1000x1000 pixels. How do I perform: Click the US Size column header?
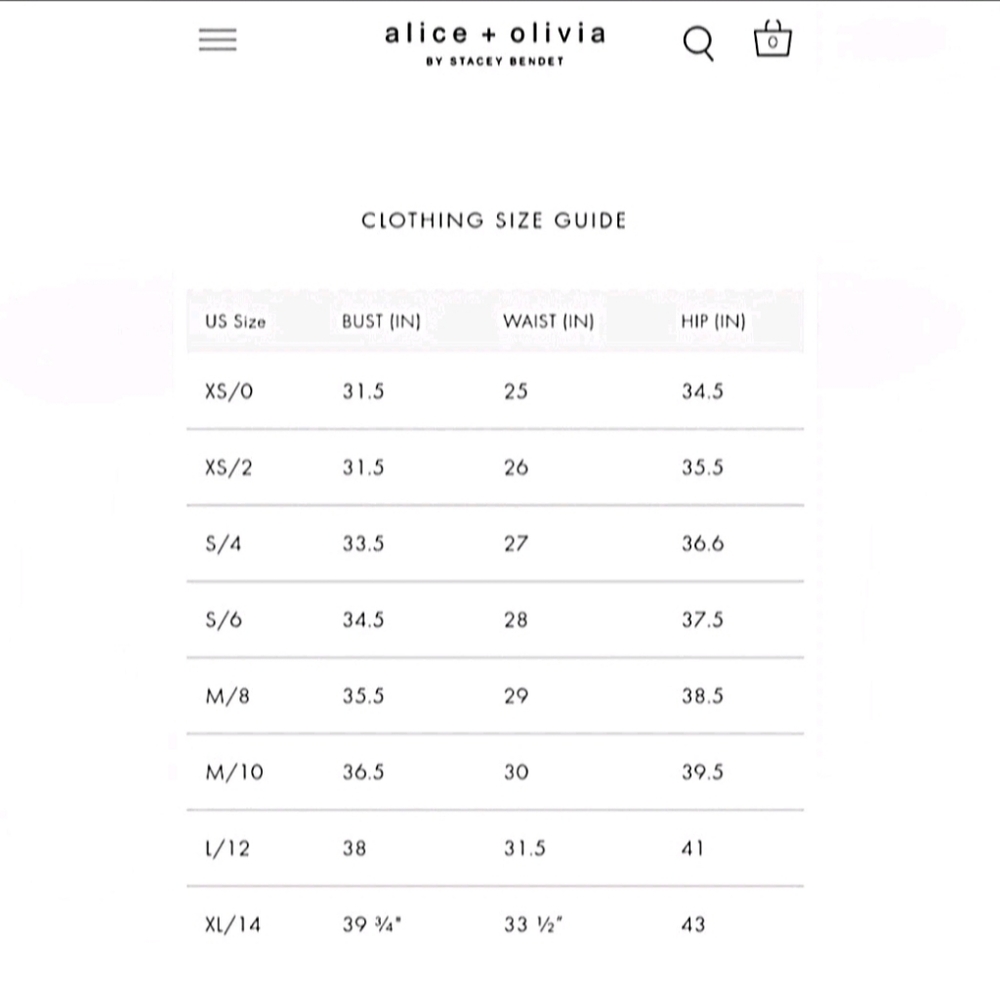click(x=235, y=321)
